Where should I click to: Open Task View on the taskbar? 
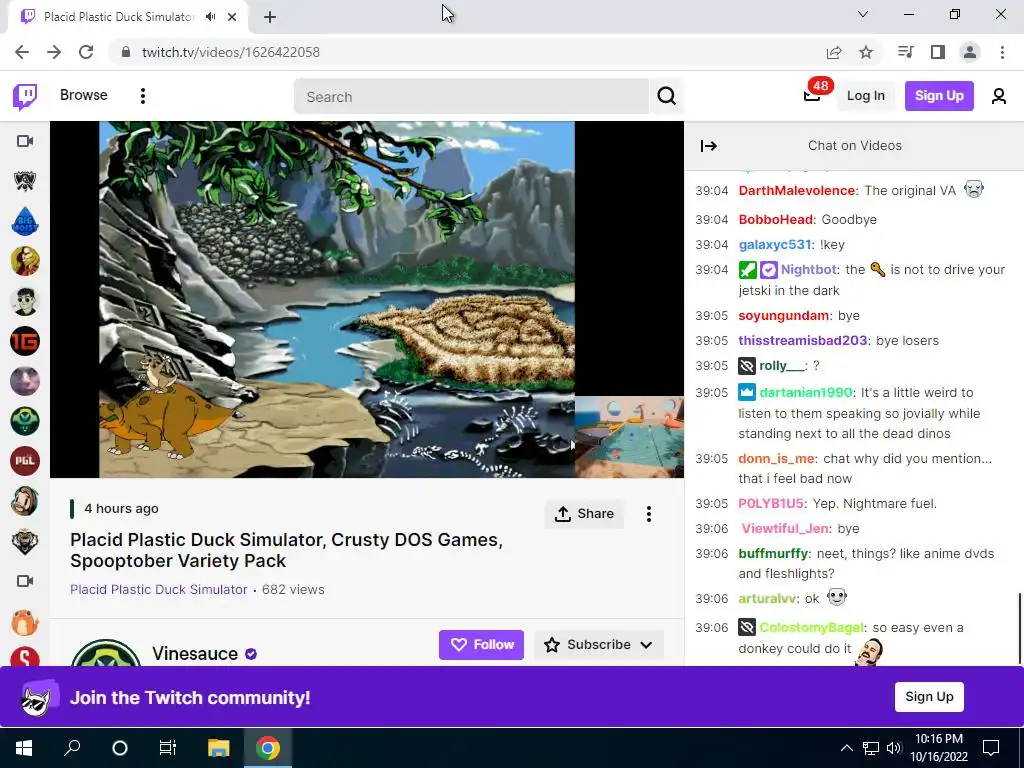click(x=168, y=748)
